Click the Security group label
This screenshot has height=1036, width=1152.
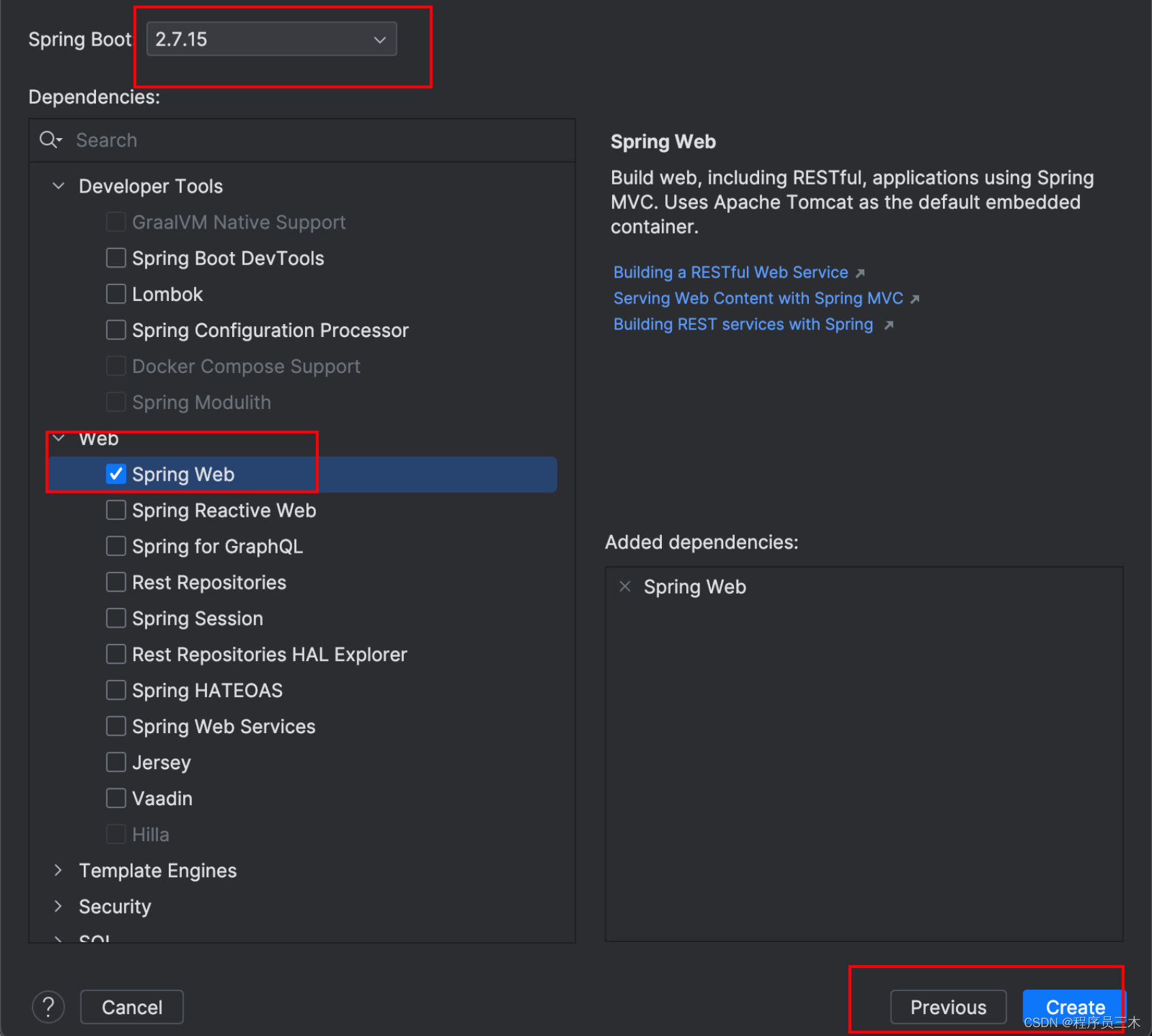point(115,907)
